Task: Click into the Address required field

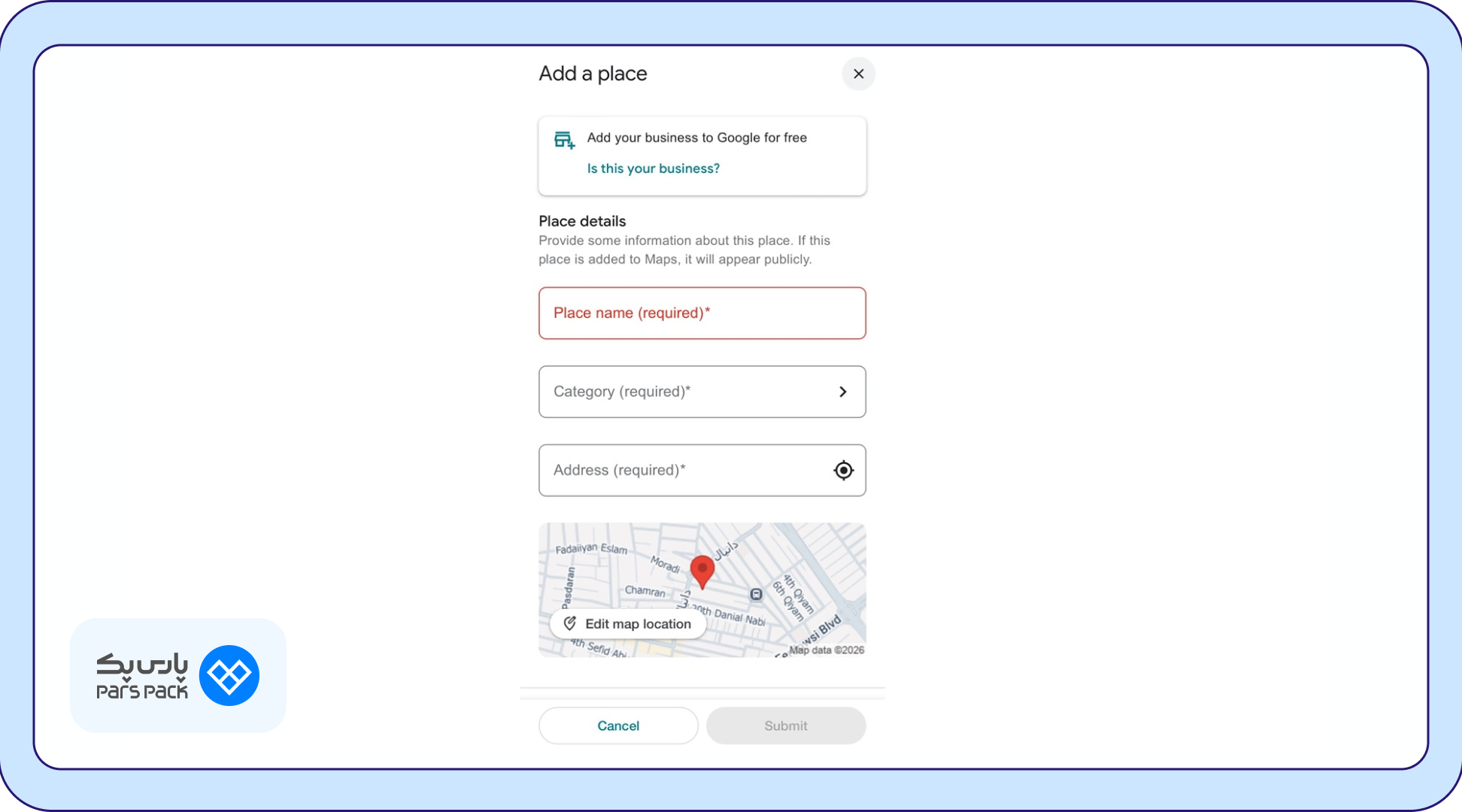Action: 702,470
